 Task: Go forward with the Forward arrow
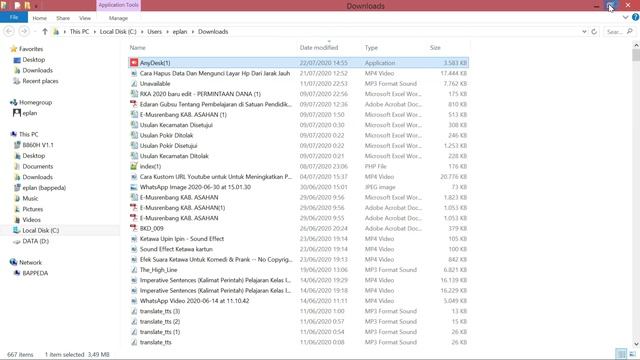(x=24, y=31)
